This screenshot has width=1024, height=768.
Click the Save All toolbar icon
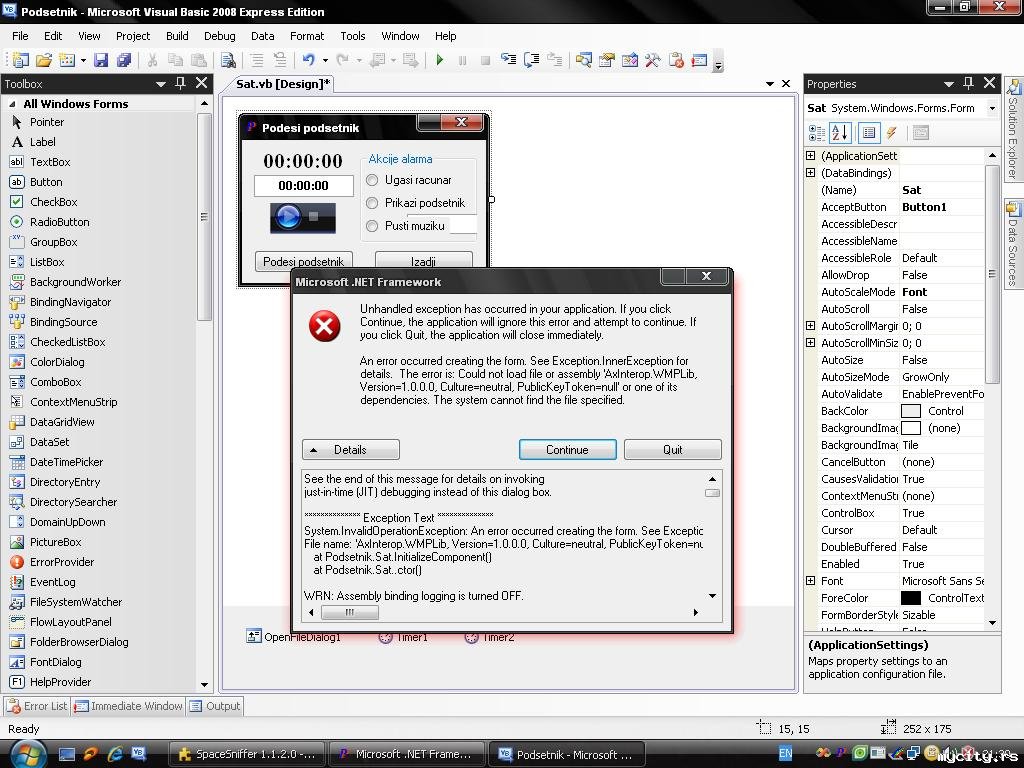point(123,60)
